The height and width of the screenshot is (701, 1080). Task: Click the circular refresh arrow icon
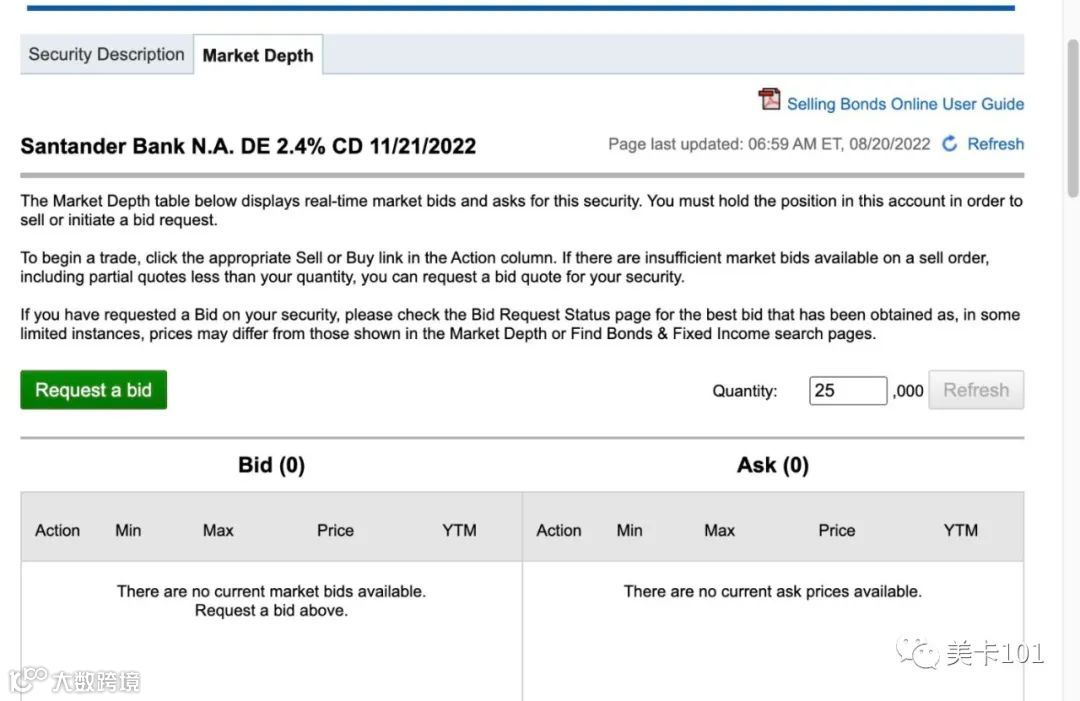[x=950, y=144]
